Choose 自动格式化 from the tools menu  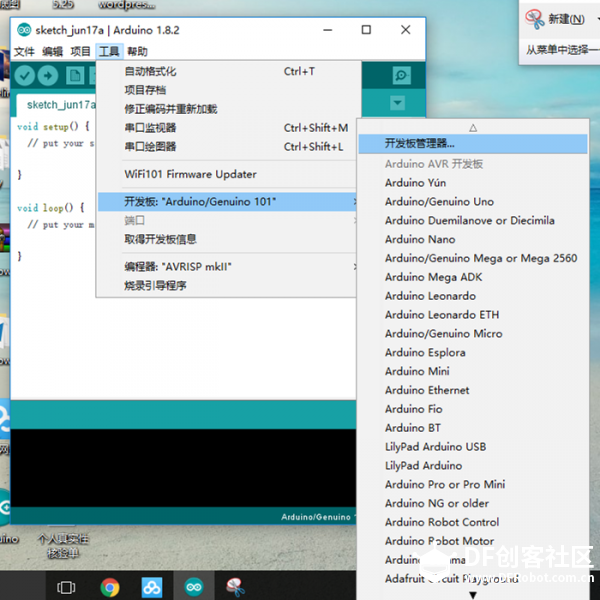(x=227, y=72)
